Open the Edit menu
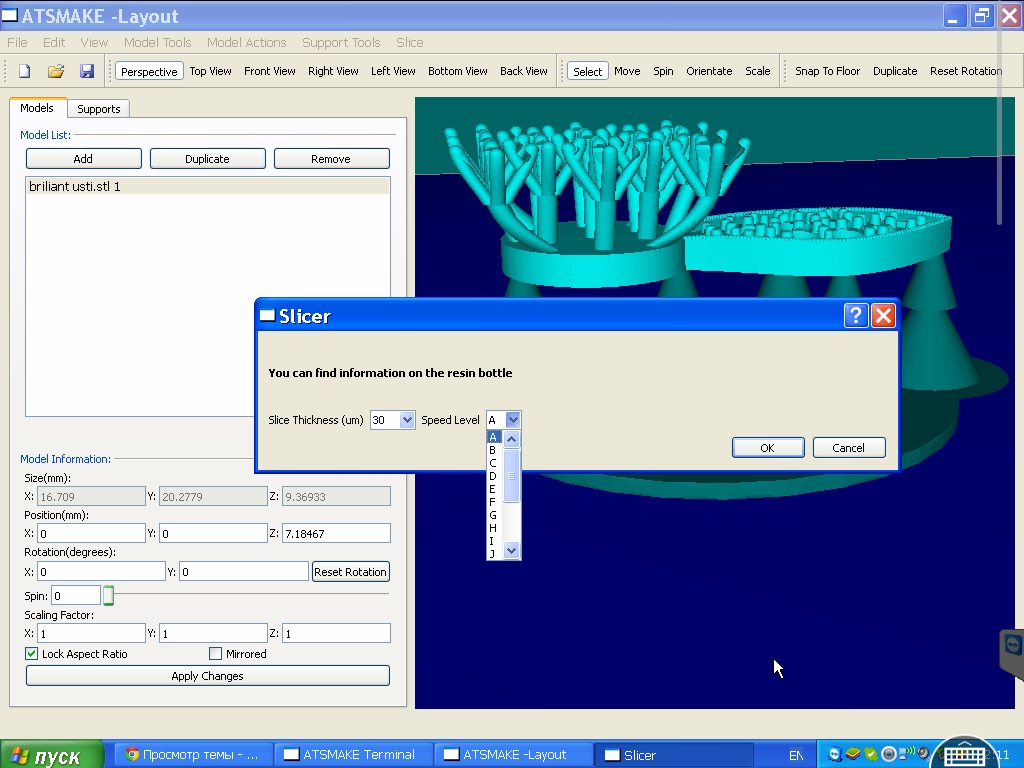The width and height of the screenshot is (1024, 768). [54, 42]
